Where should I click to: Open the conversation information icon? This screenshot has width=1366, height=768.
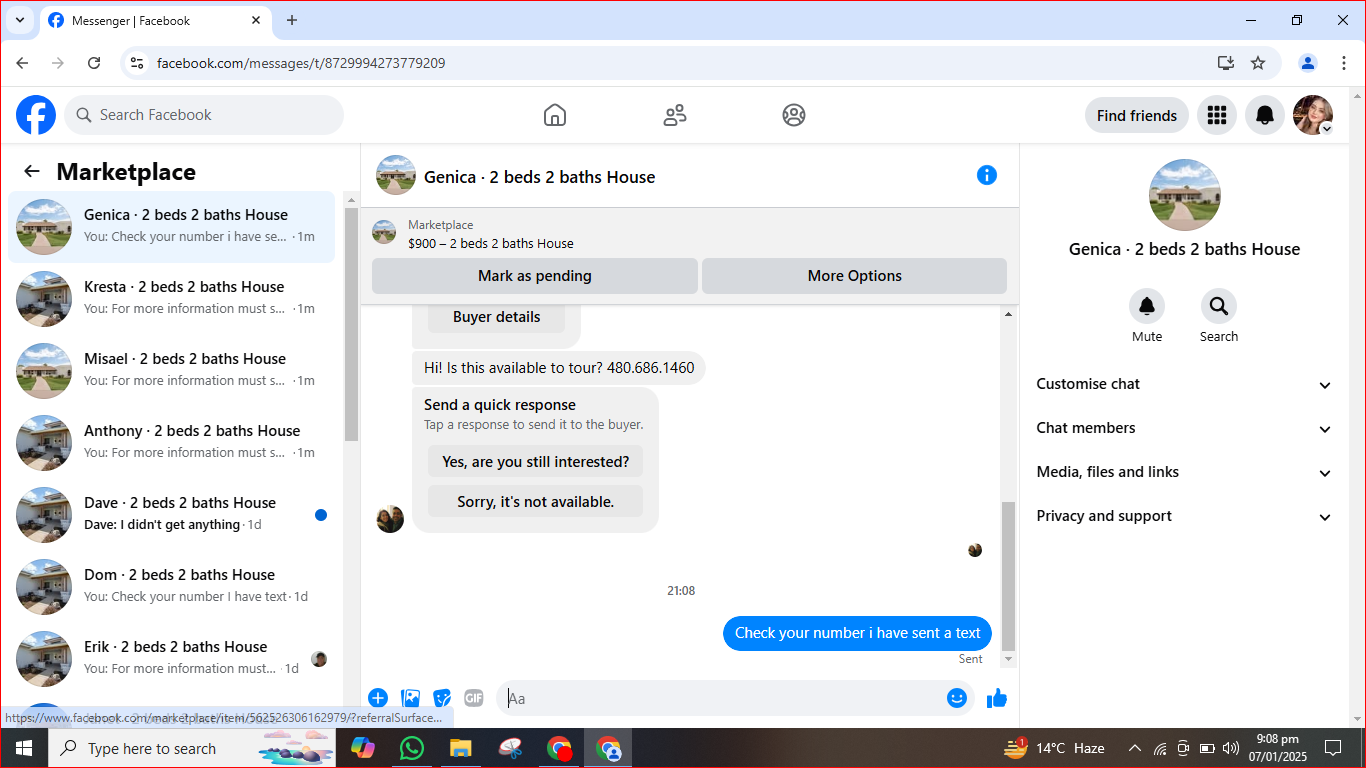[987, 176]
